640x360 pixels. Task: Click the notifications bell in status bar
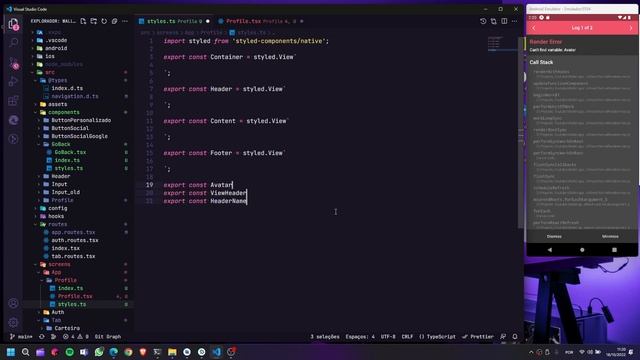click(515, 337)
